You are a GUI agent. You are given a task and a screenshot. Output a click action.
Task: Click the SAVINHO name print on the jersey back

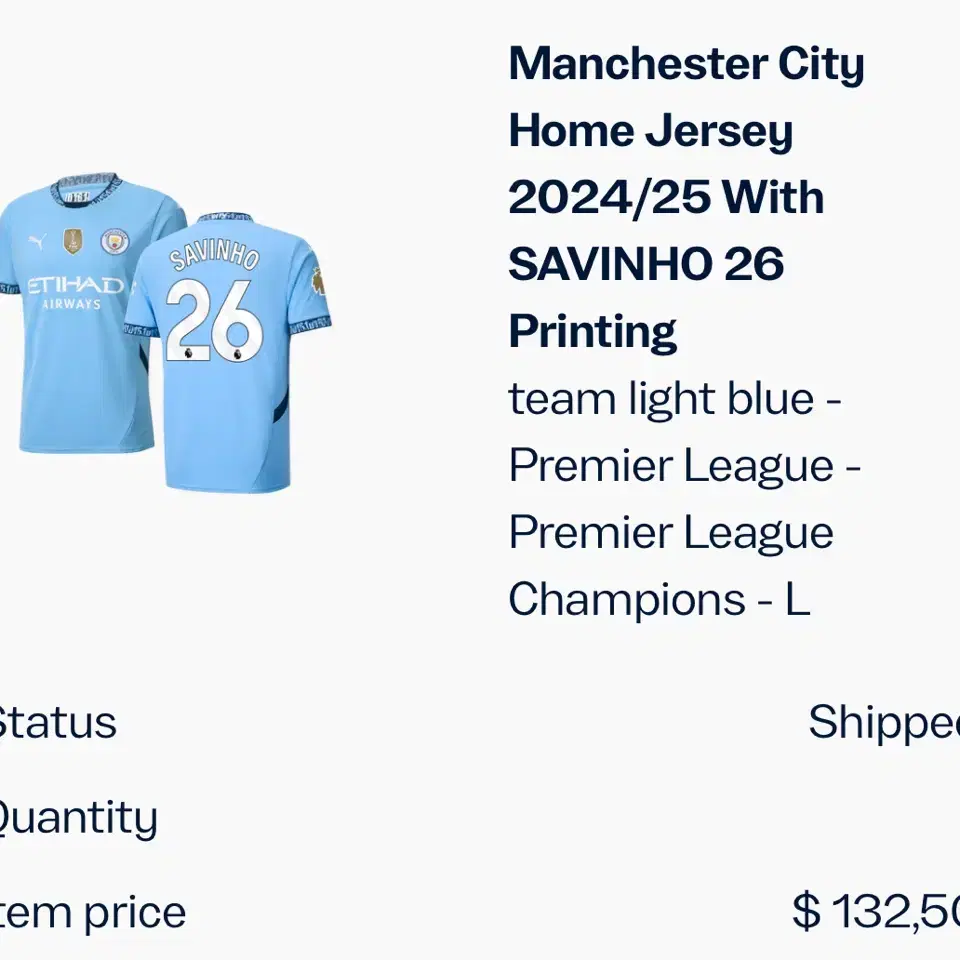(214, 255)
